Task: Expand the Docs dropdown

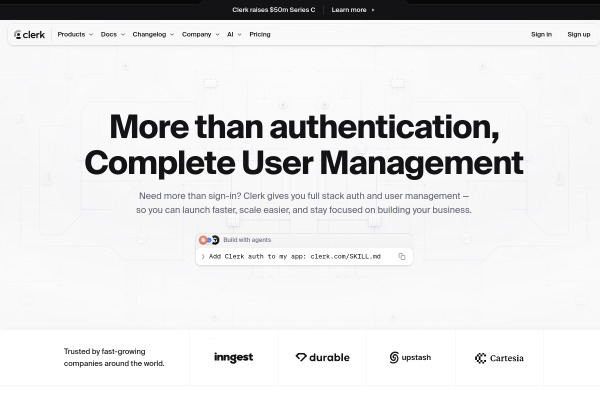Action: click(112, 34)
